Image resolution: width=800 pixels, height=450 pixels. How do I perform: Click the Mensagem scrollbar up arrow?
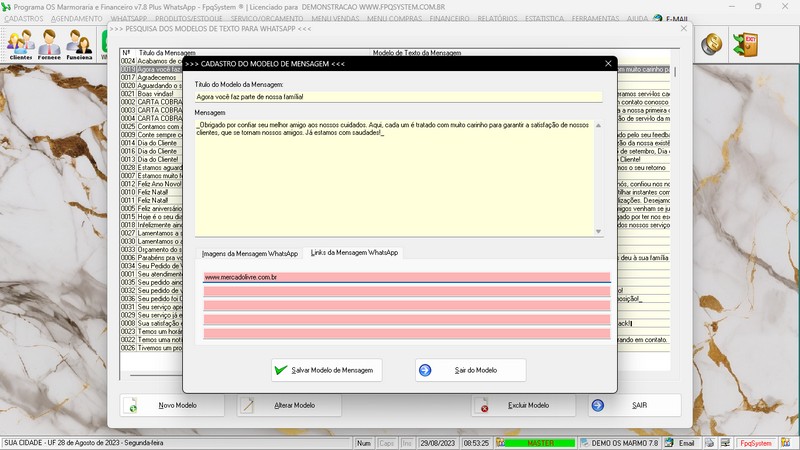point(598,125)
